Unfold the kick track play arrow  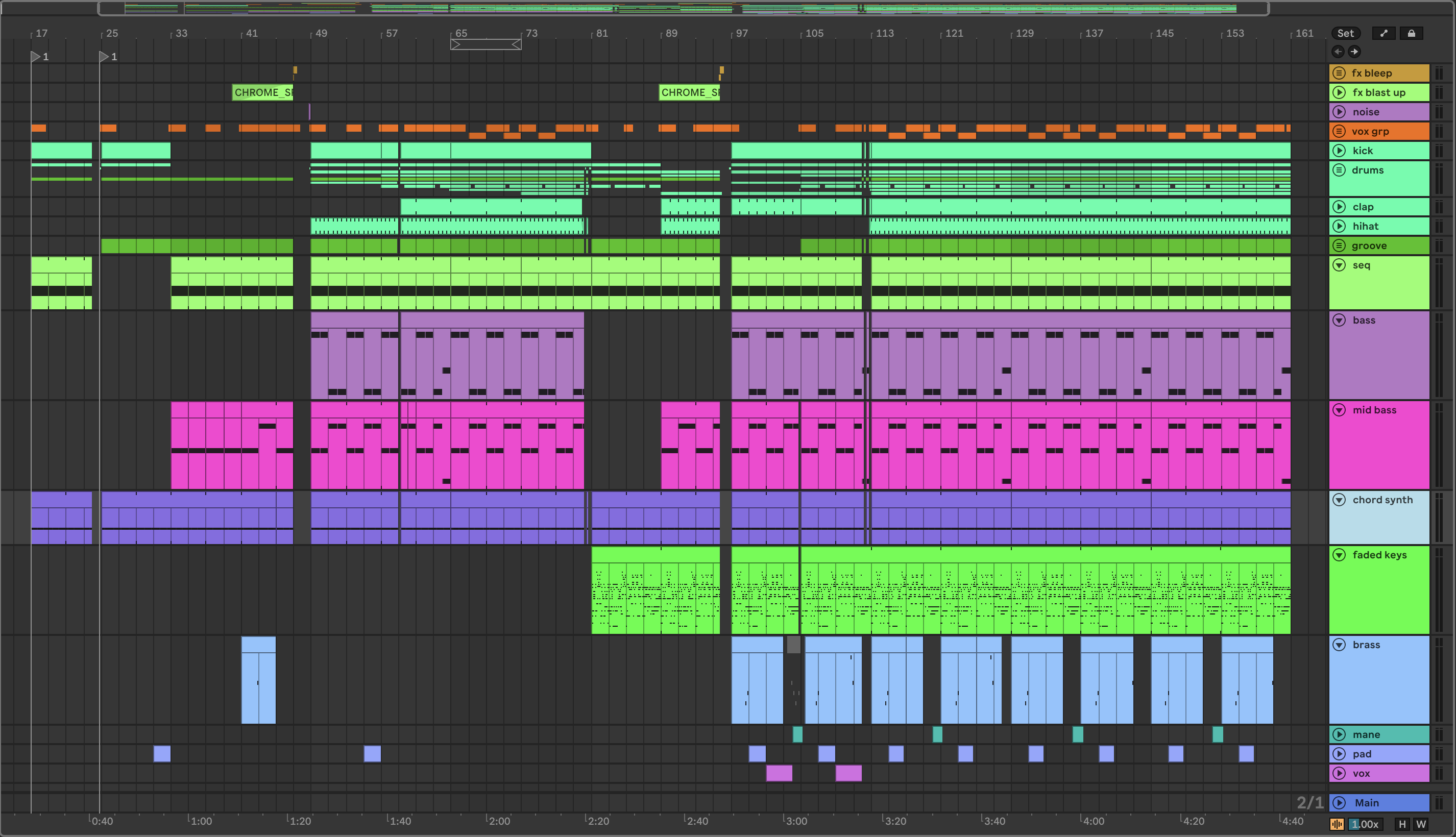[1339, 151]
